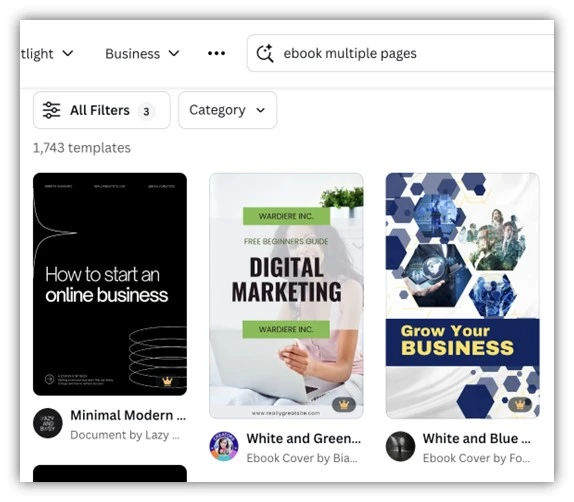The image size is (574, 502).
Task: Click crown badge on Minimal Modern template
Action: tap(167, 382)
